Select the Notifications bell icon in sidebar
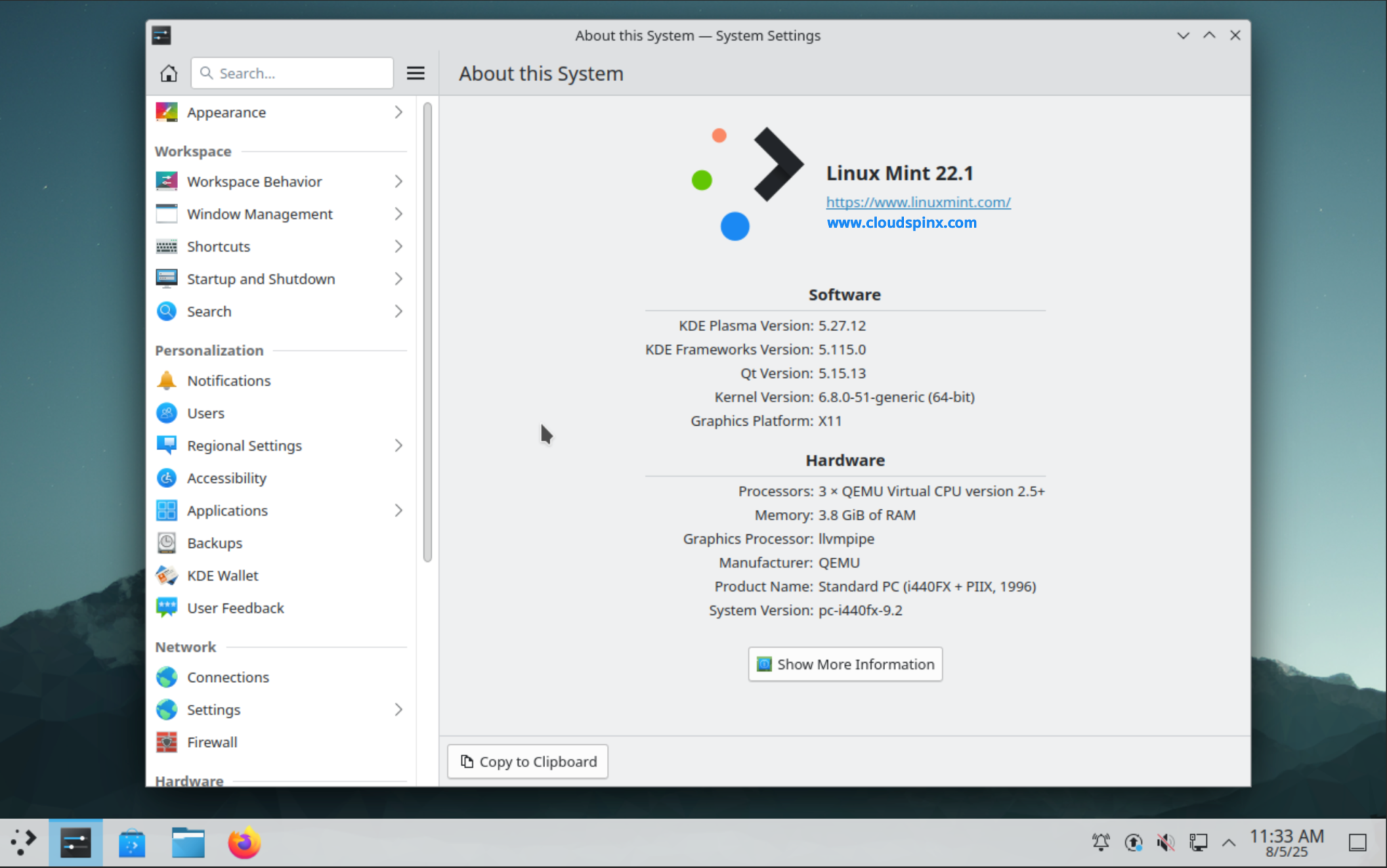Viewport: 1387px width, 868px height. click(x=167, y=380)
